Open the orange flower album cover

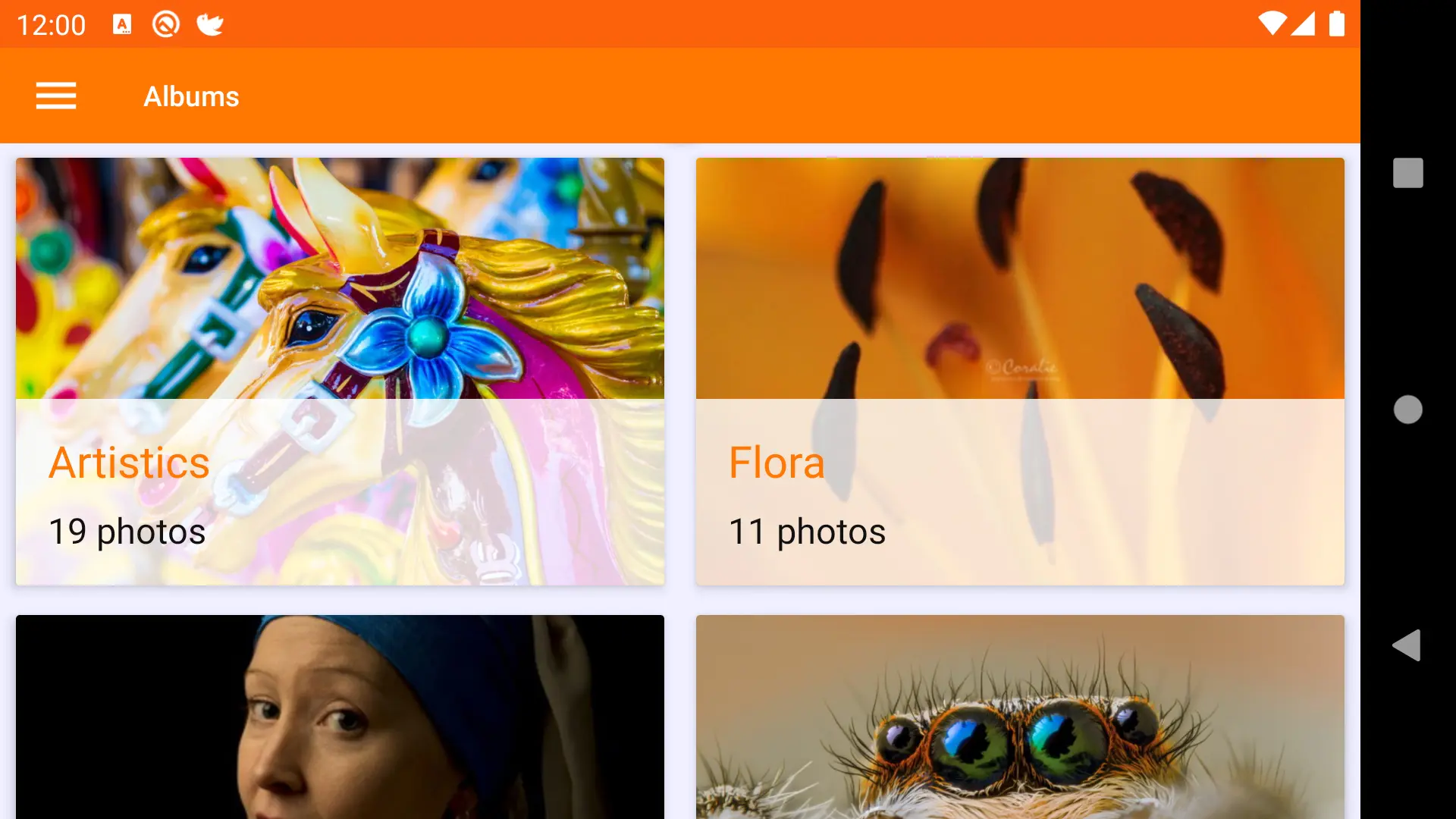pyautogui.click(x=1020, y=278)
